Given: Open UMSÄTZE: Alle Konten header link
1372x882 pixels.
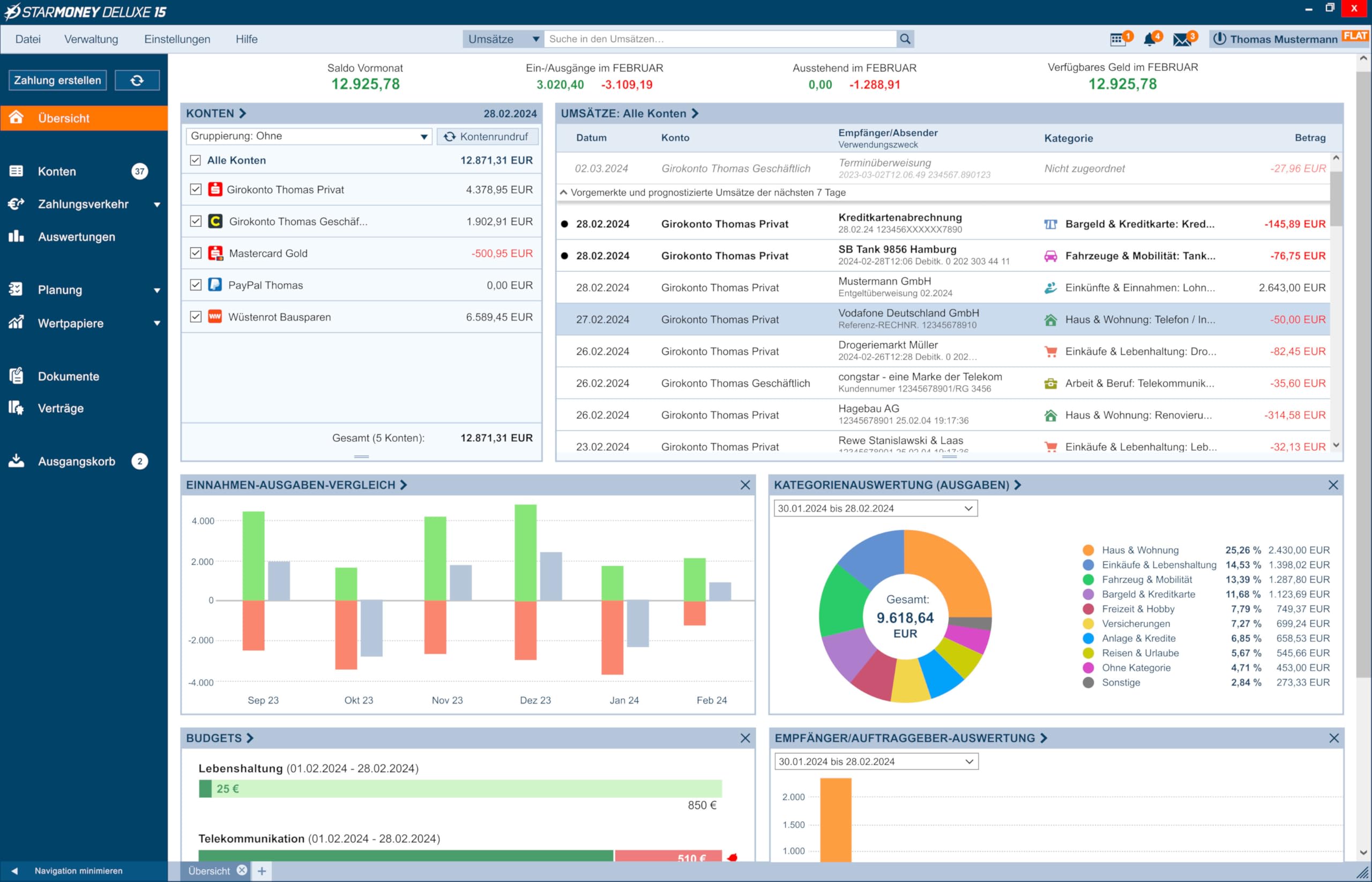Looking at the screenshot, I should 630,114.
